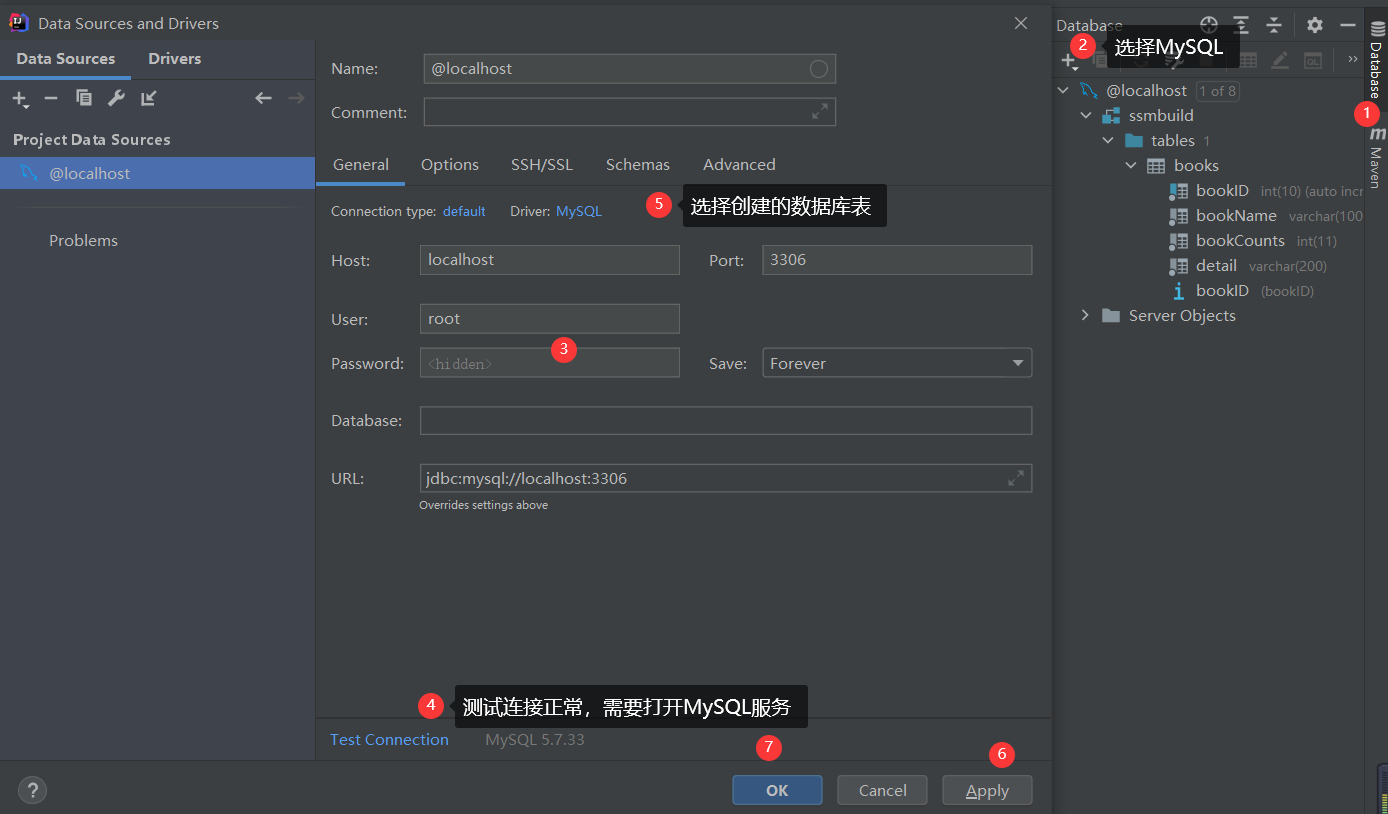Collapse the books table node
This screenshot has width=1388, height=814.
click(1131, 166)
